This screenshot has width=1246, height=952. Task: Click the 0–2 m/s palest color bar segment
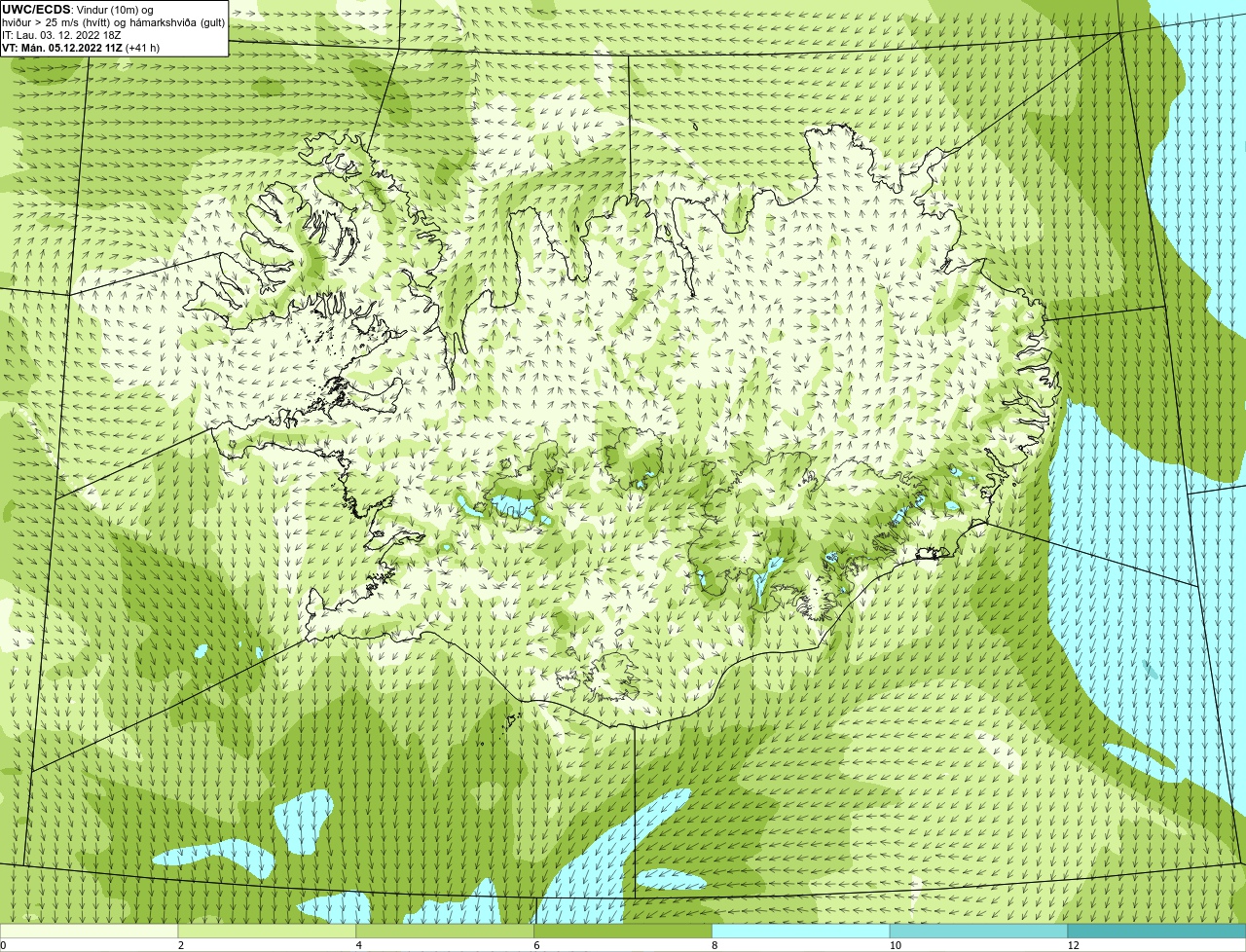point(90,931)
